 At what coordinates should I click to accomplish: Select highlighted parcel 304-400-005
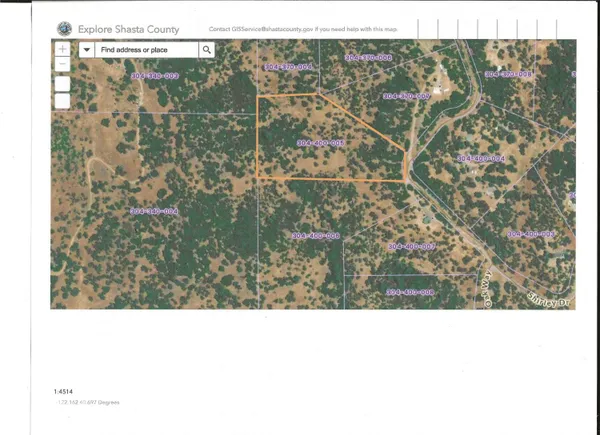click(321, 143)
